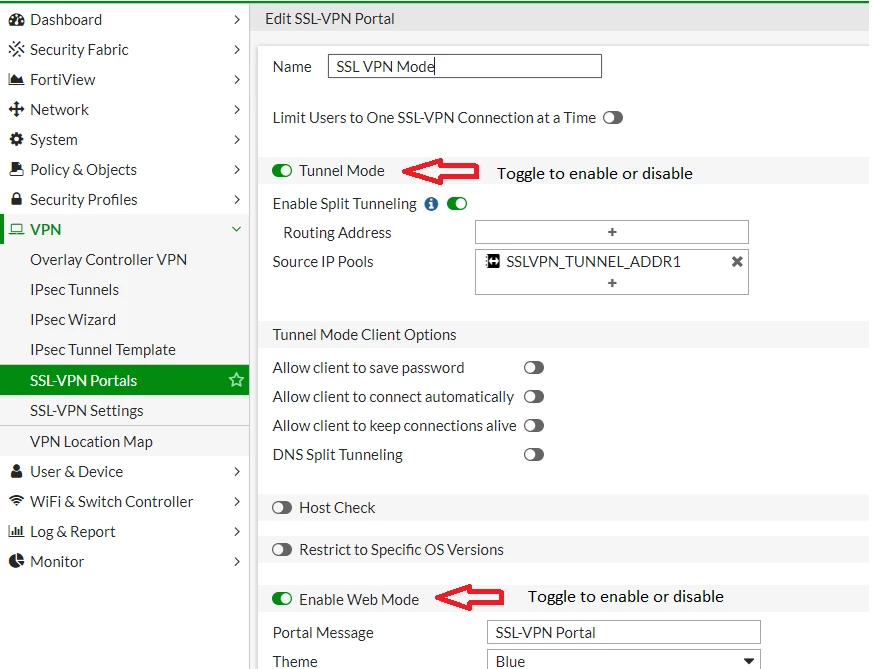Viewport: 872px width, 669px height.
Task: Toggle Limit Users to One SSL-VPN Connection
Action: pyautogui.click(x=613, y=118)
